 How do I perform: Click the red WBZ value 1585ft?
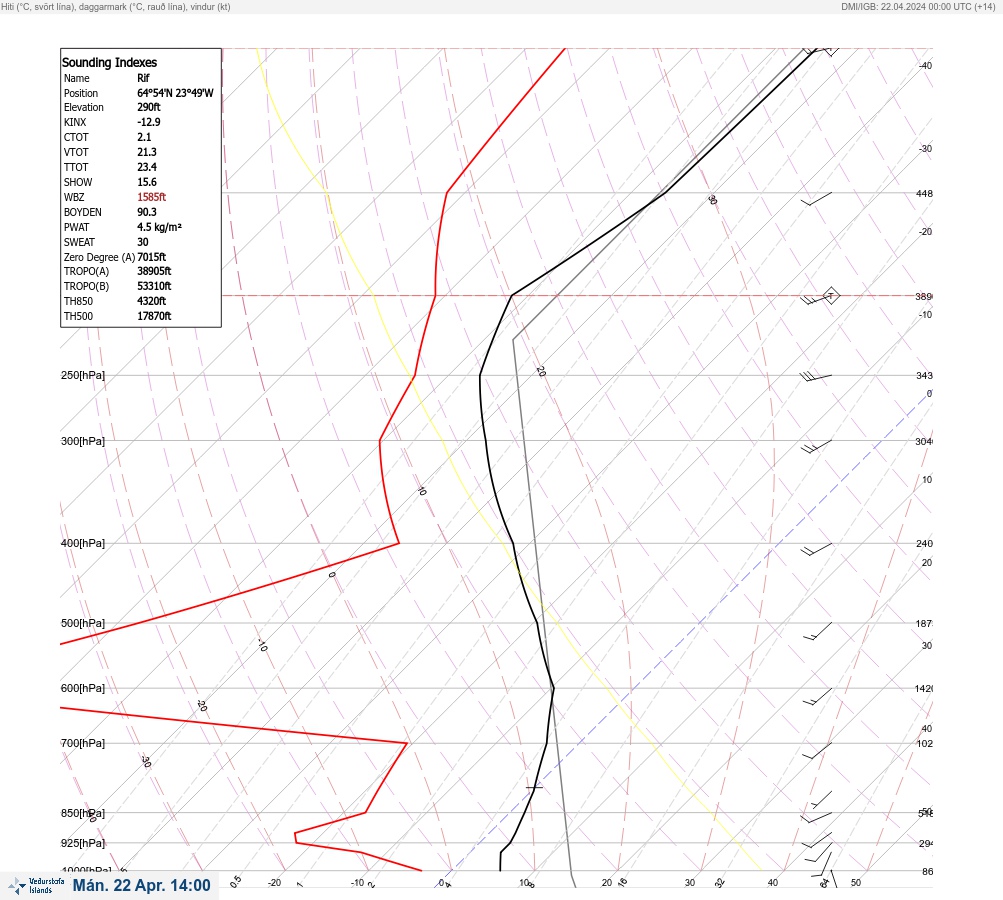(x=152, y=197)
